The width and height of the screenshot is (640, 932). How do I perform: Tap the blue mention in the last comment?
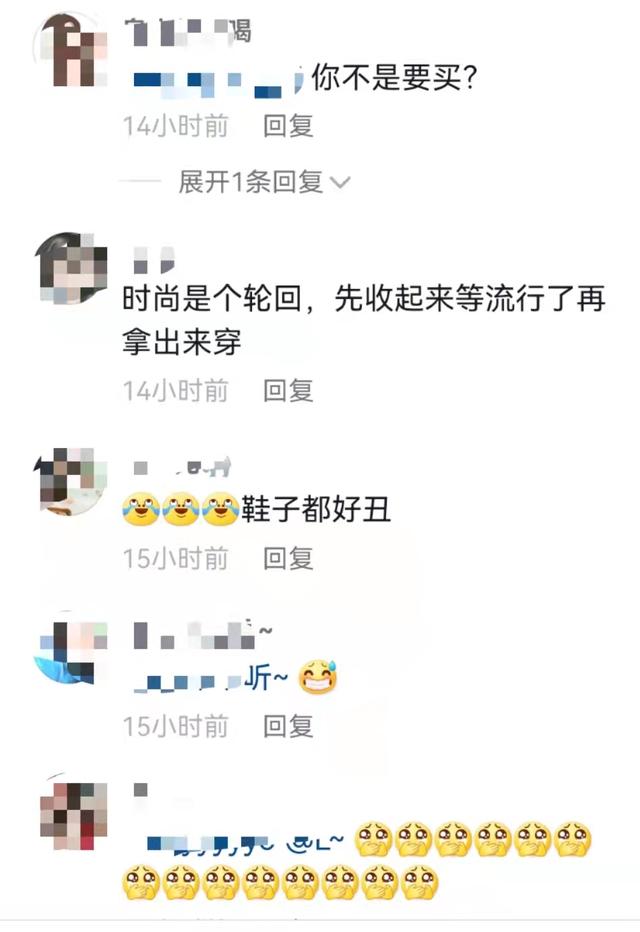tap(245, 842)
